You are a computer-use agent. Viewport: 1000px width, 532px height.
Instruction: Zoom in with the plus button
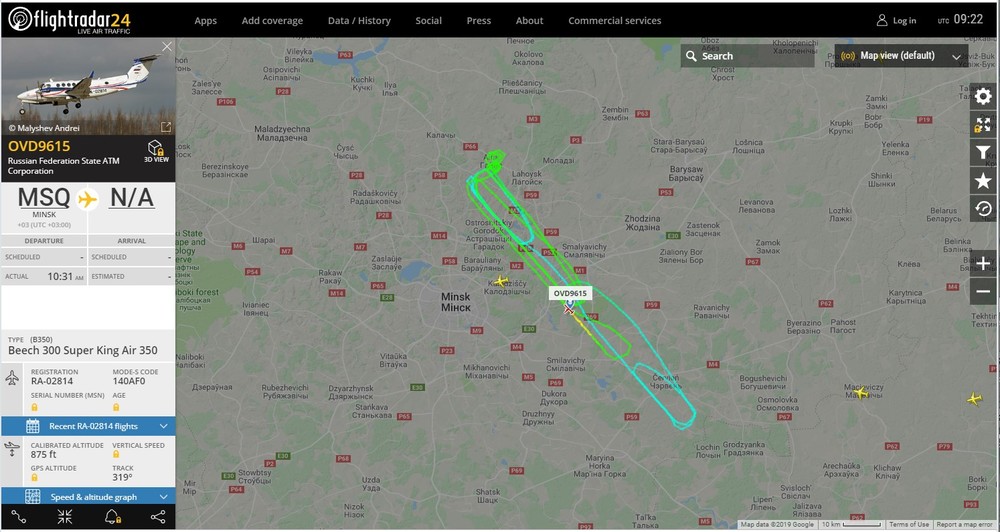click(983, 263)
